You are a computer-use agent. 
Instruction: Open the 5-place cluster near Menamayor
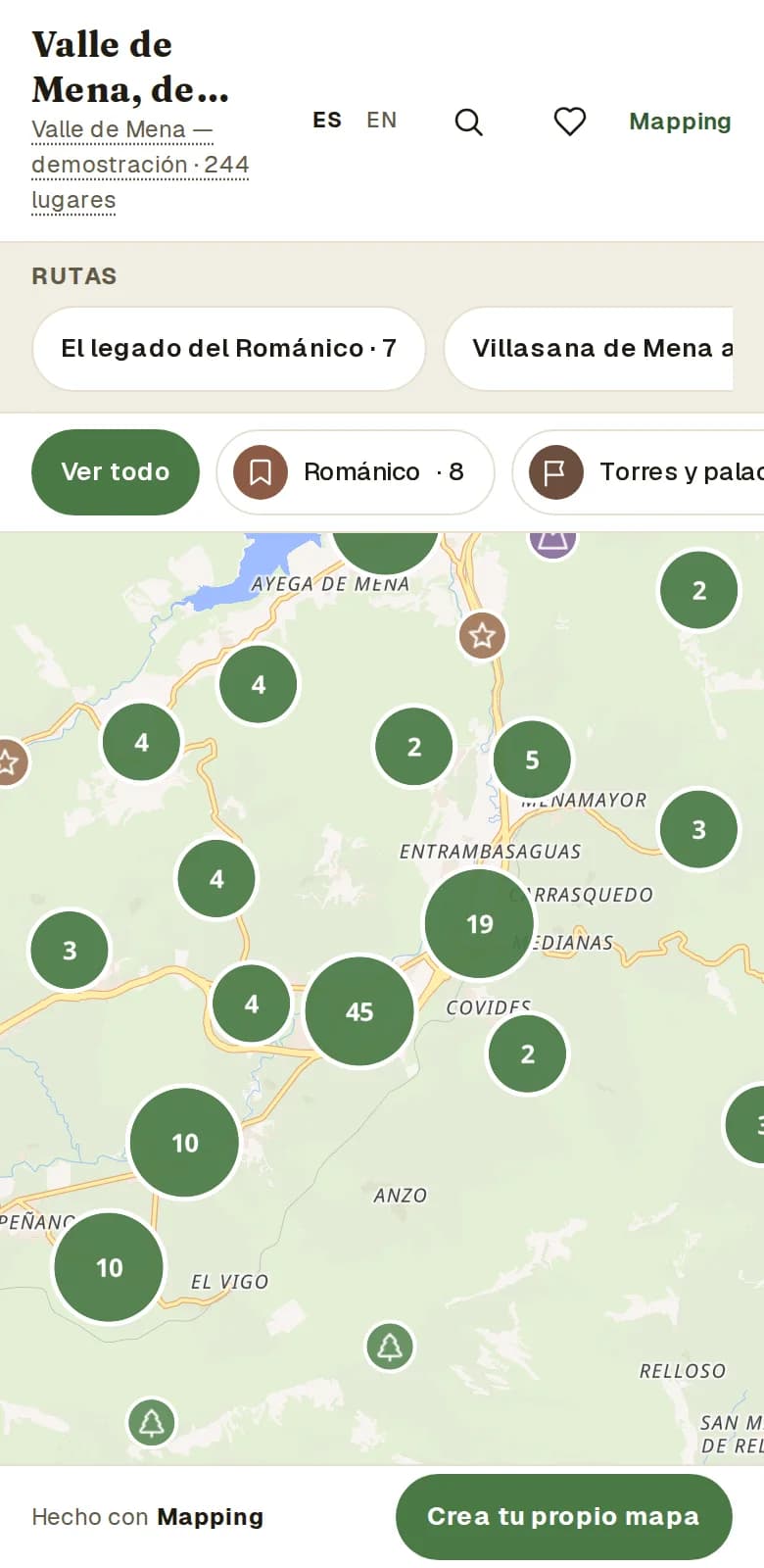click(533, 759)
